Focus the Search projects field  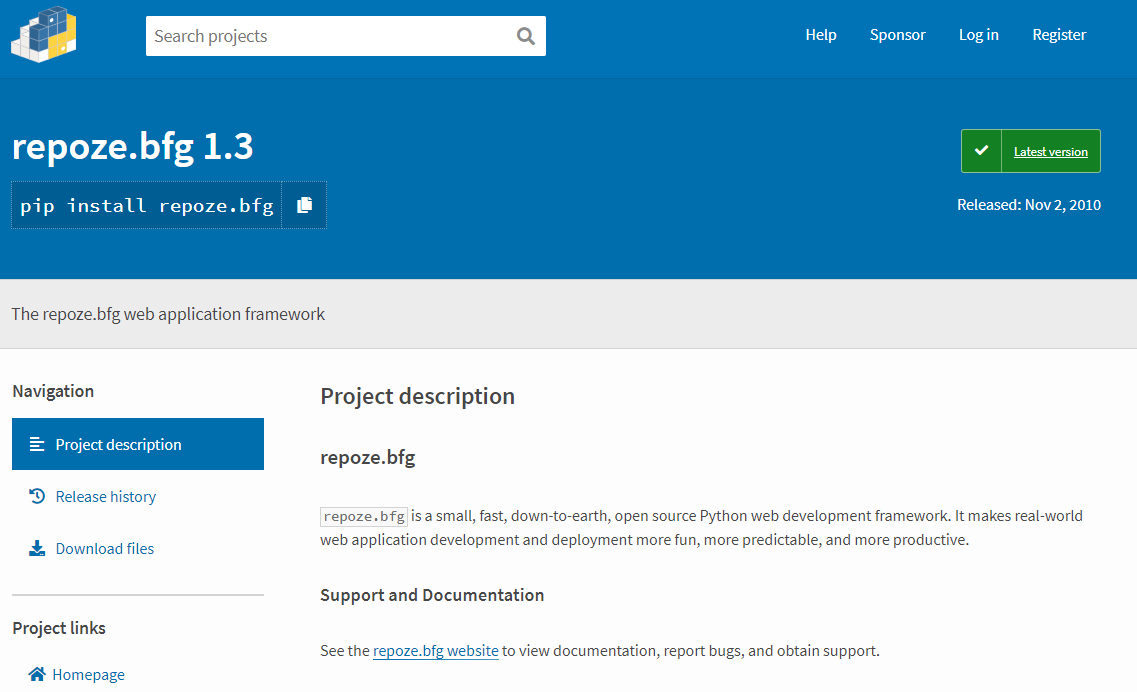click(x=328, y=36)
